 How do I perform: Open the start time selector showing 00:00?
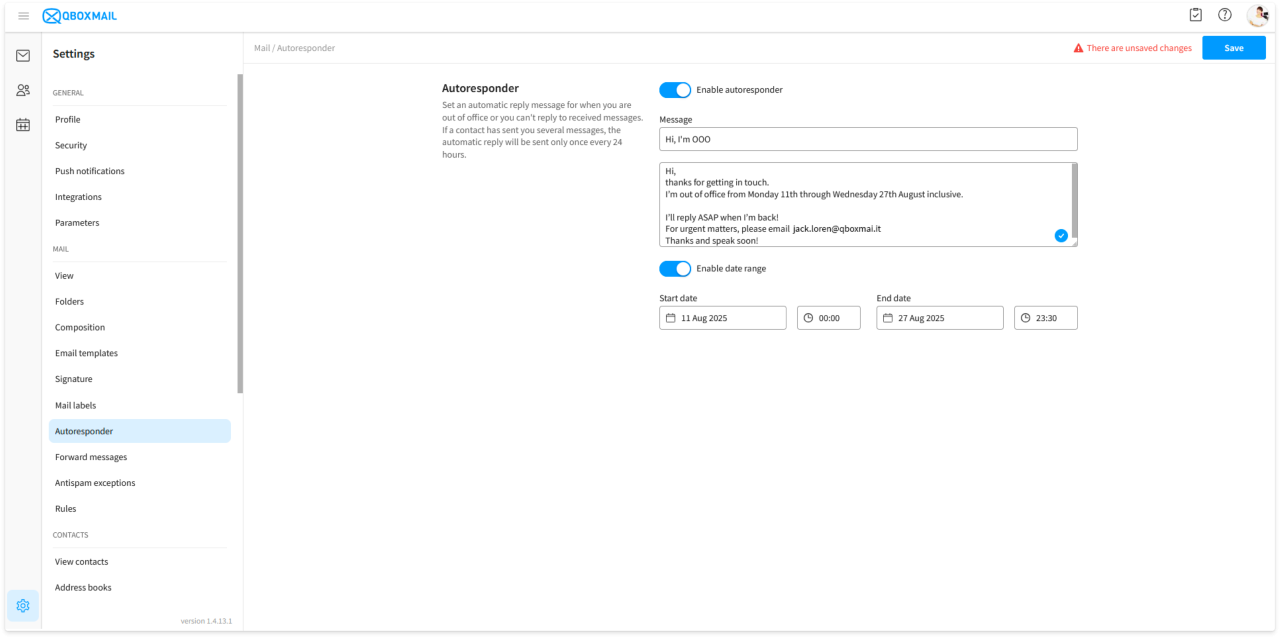pyautogui.click(x=828, y=318)
